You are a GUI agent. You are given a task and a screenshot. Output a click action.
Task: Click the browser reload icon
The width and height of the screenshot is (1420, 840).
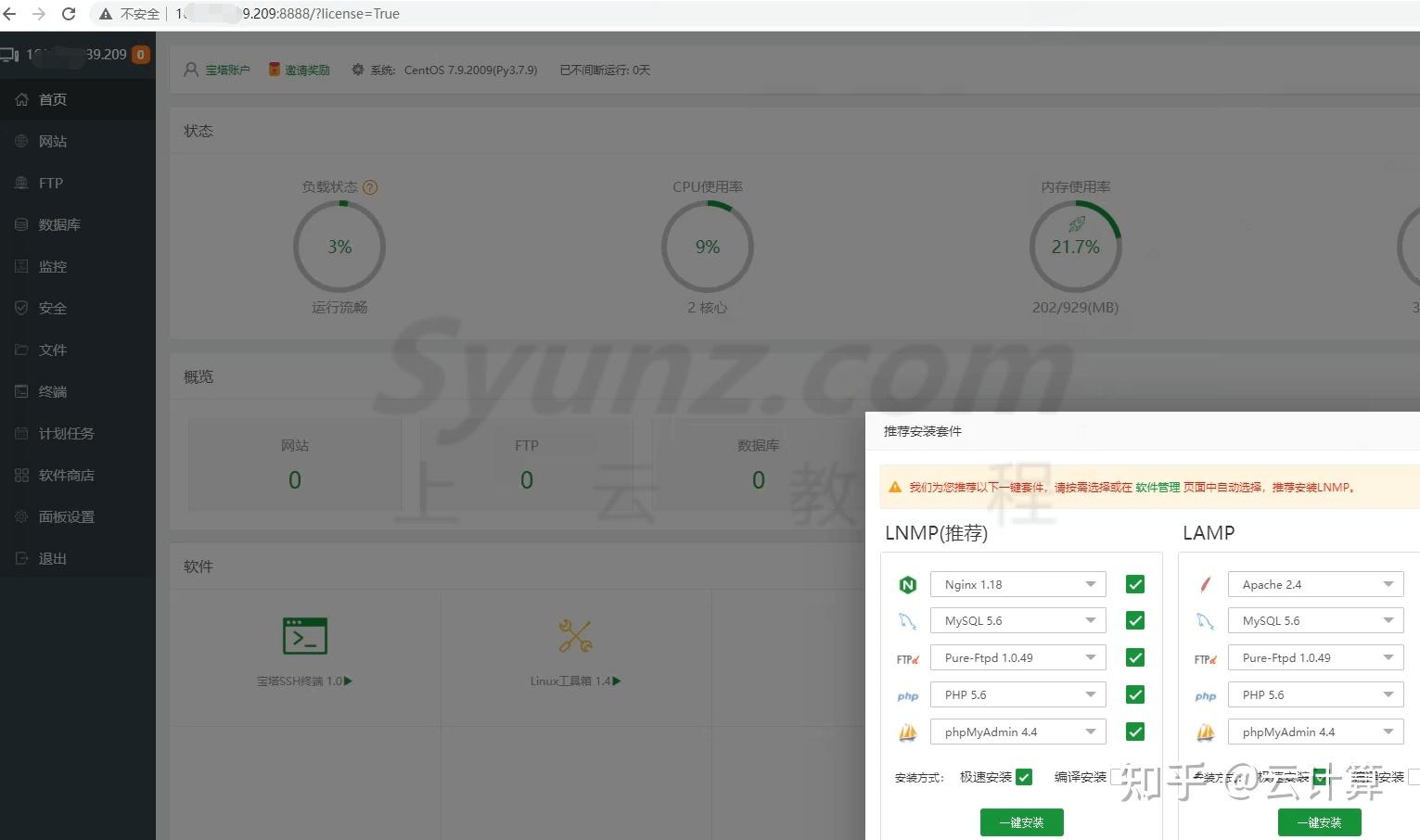point(68,14)
